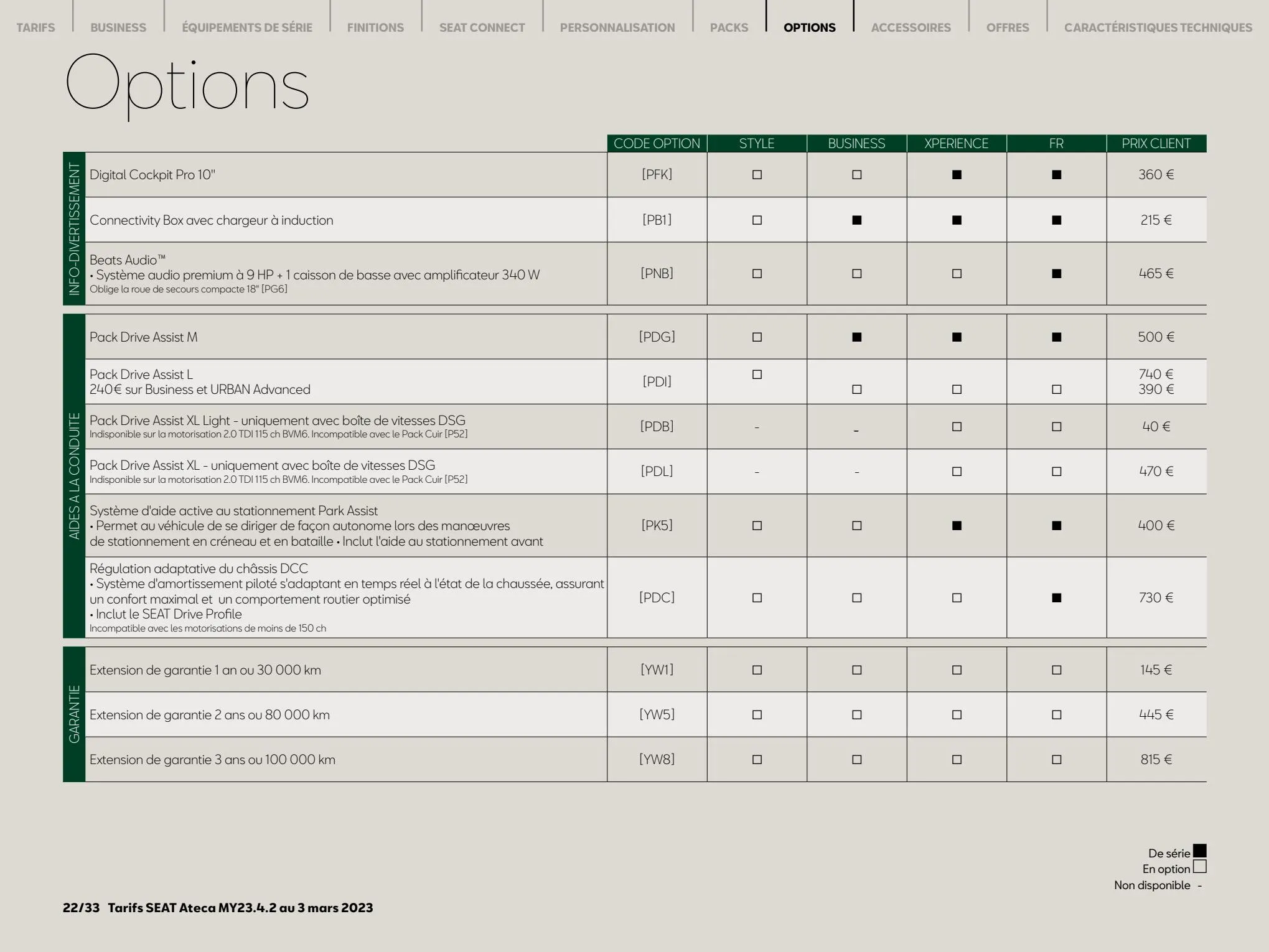Click the Xperience option box for Beats Audio
This screenshot has width=1269, height=952.
point(957,274)
